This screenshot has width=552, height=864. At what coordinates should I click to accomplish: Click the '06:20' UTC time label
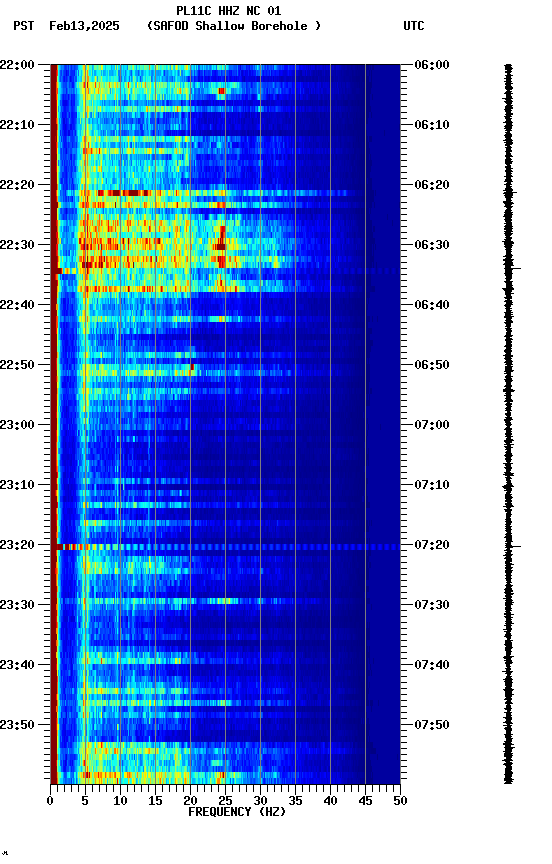pos(432,185)
